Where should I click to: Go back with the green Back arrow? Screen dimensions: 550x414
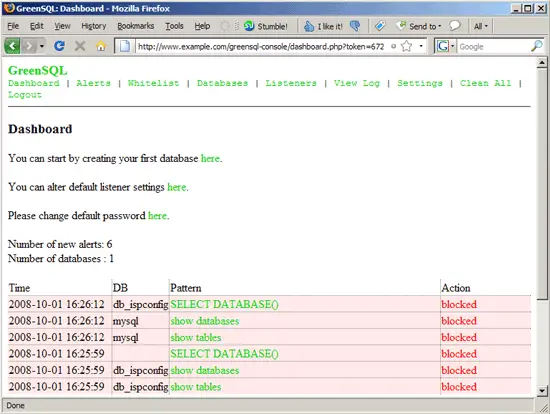tap(12, 46)
